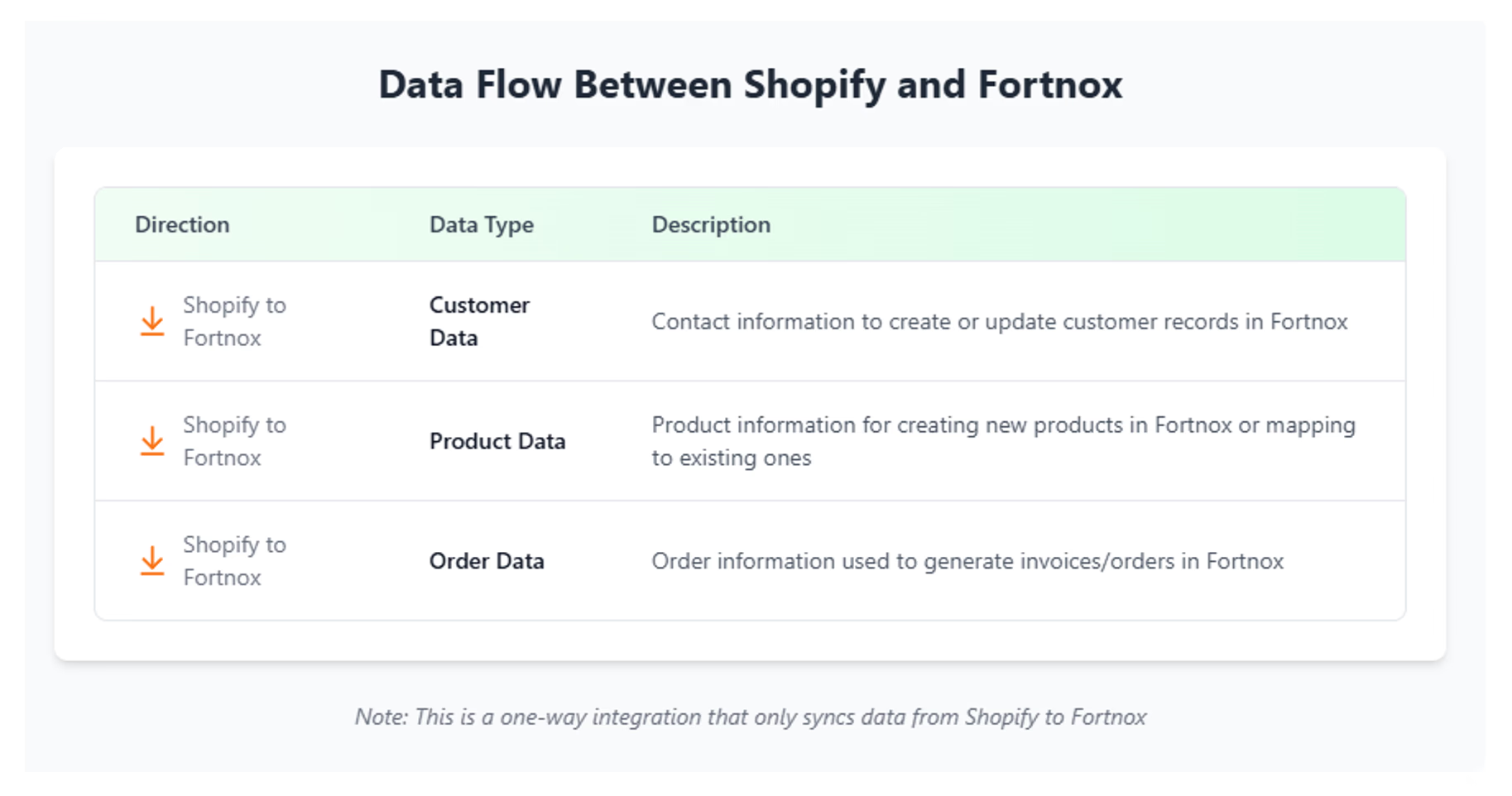Select the Direction column header
Screen dimensions: 1512x796
click(x=182, y=224)
